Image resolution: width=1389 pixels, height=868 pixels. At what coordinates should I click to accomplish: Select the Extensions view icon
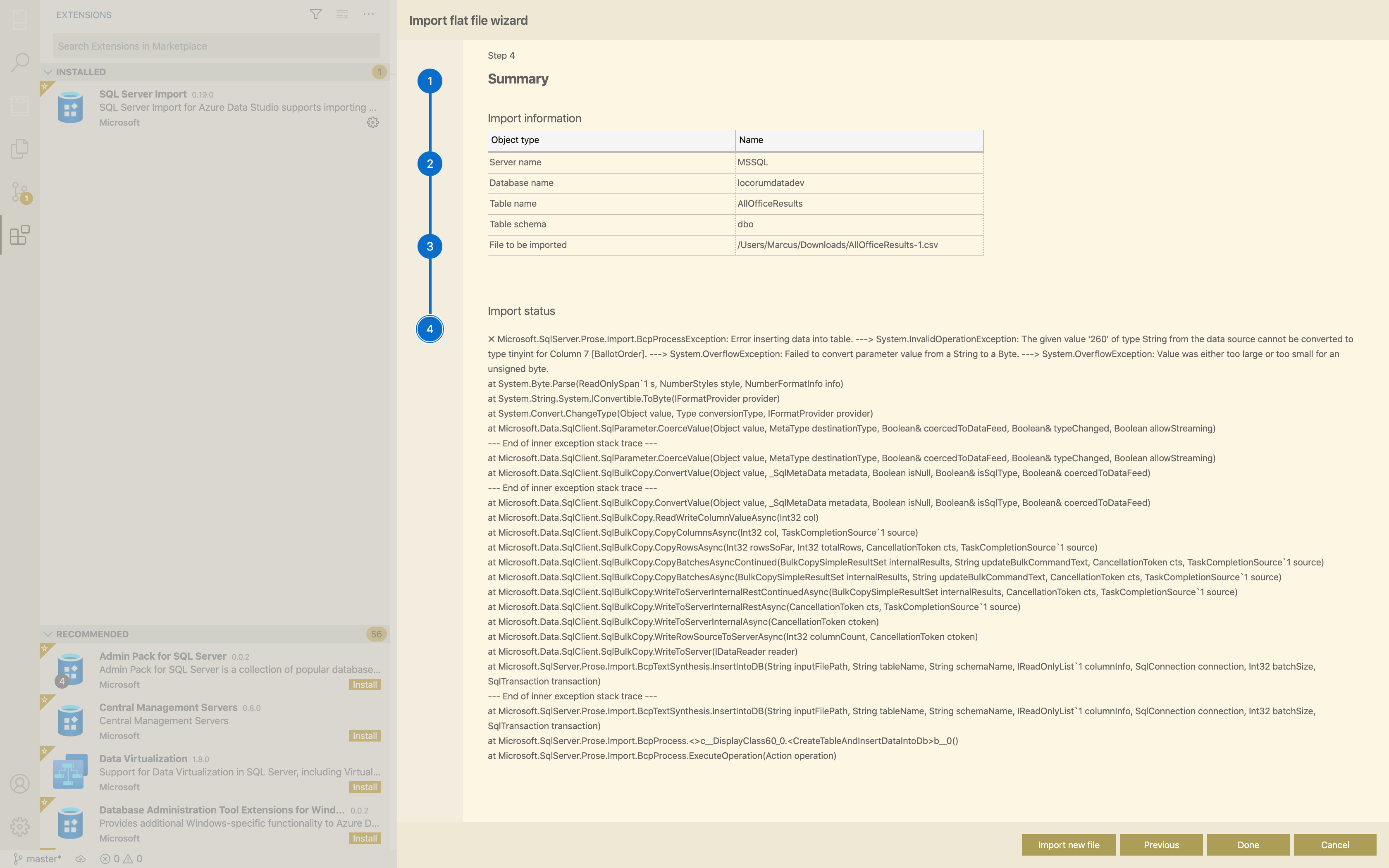coord(20,235)
